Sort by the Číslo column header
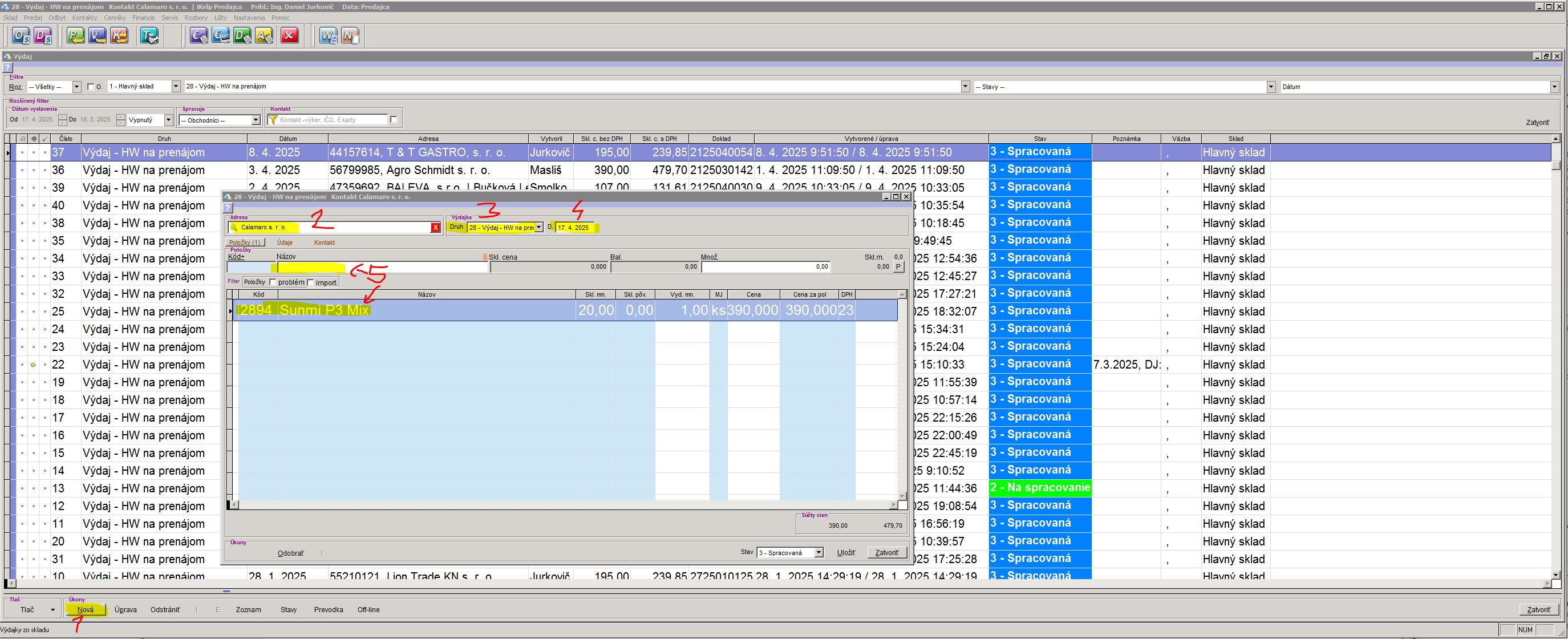Image resolution: width=1568 pixels, height=639 pixels. pyautogui.click(x=66, y=139)
